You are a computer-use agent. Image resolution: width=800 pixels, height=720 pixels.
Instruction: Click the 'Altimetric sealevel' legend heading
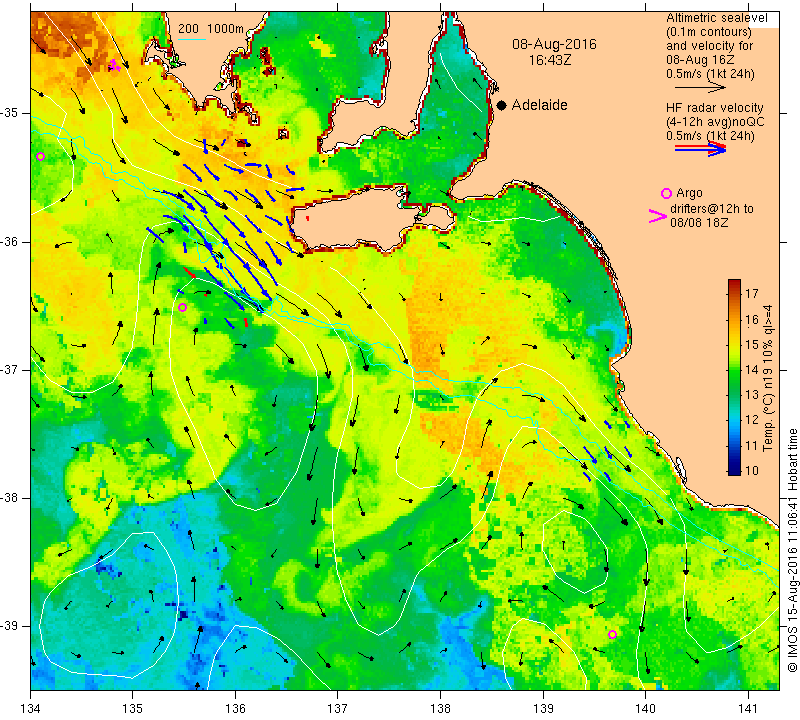coord(716,18)
